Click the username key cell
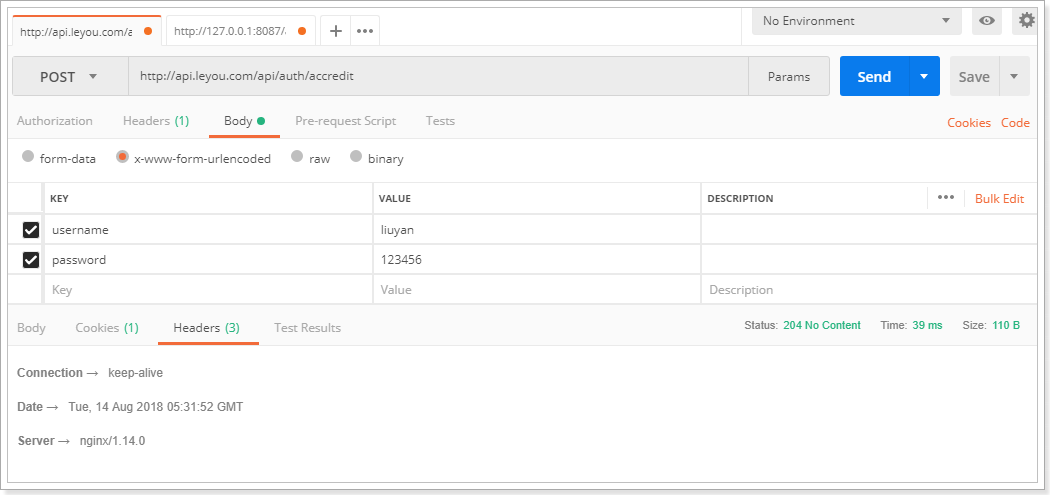The image size is (1050, 495). tap(208, 230)
